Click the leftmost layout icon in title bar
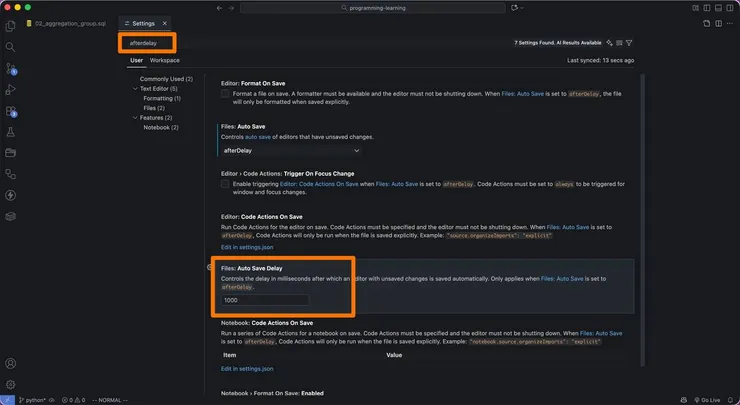The width and height of the screenshot is (740, 405). coord(695,8)
